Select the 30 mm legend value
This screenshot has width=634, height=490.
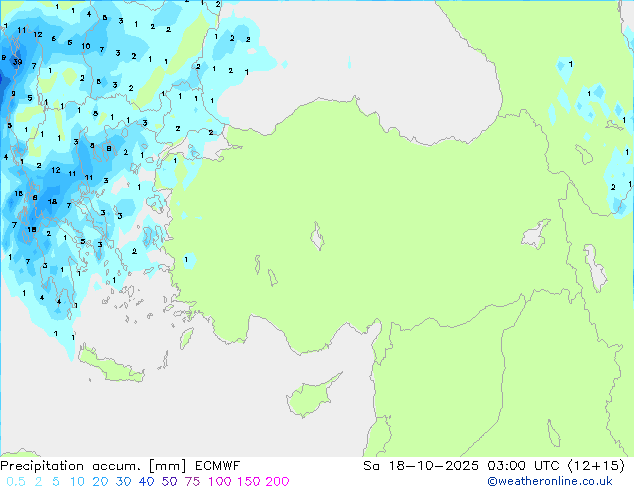coord(123,482)
